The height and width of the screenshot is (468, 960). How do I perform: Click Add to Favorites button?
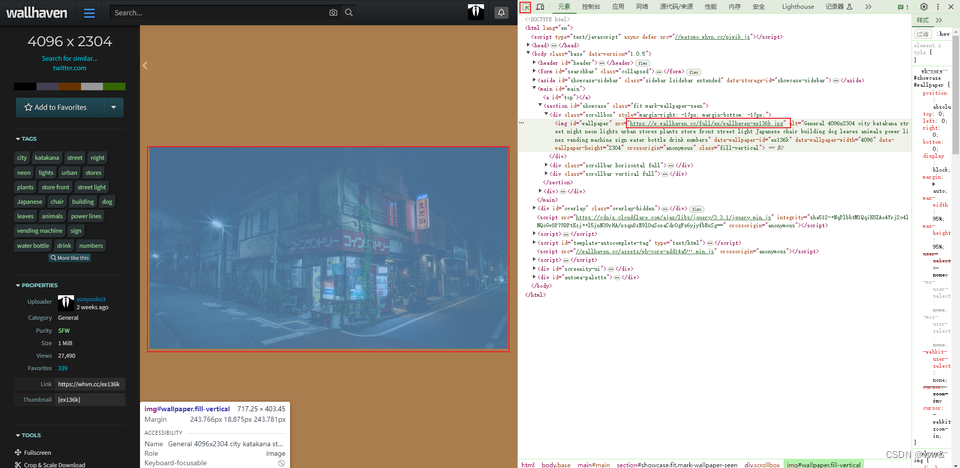59,107
